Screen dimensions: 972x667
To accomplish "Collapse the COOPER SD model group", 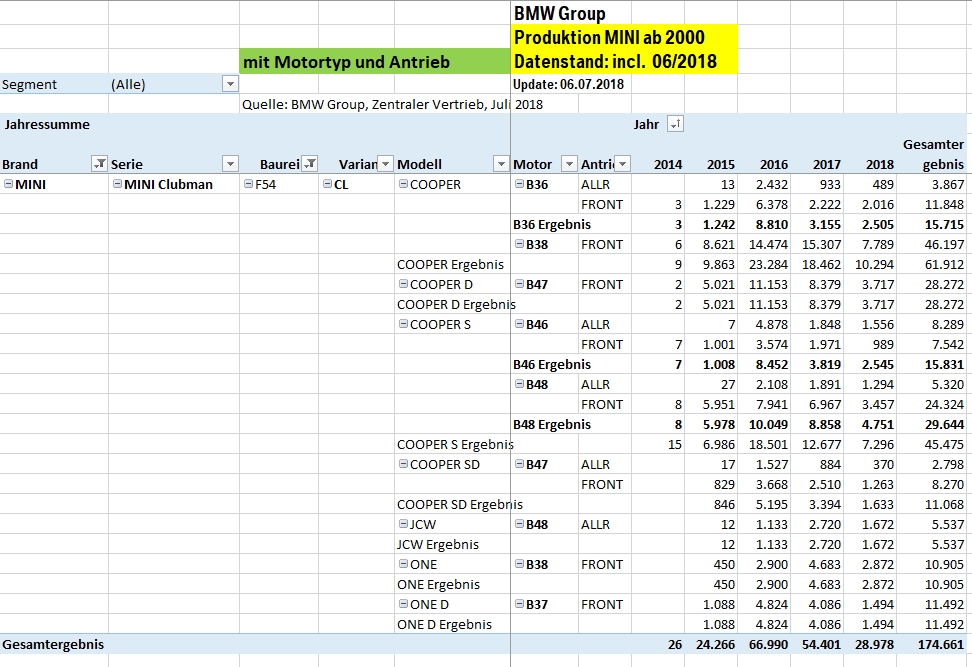I will [404, 464].
